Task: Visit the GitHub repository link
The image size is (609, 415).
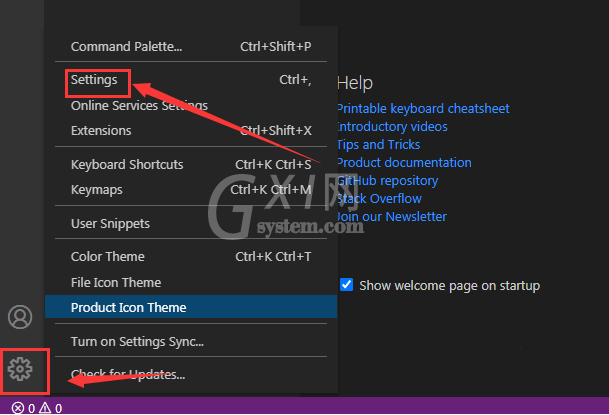Action: click(388, 181)
